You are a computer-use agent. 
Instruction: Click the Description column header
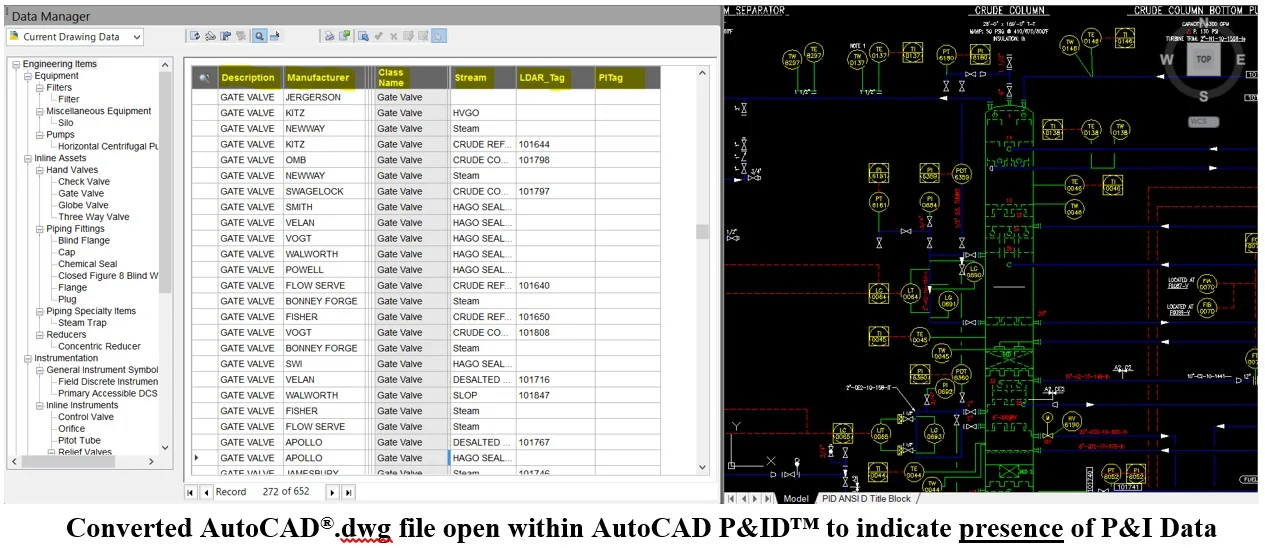(x=249, y=78)
